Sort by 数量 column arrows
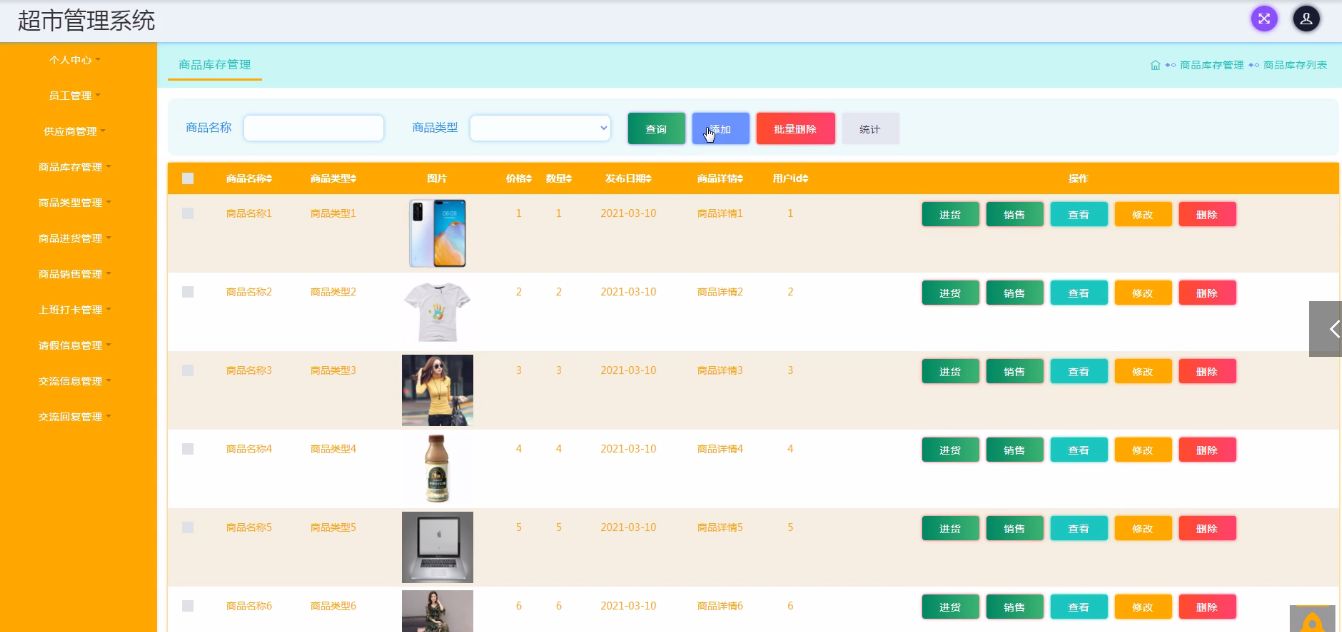 (569, 179)
